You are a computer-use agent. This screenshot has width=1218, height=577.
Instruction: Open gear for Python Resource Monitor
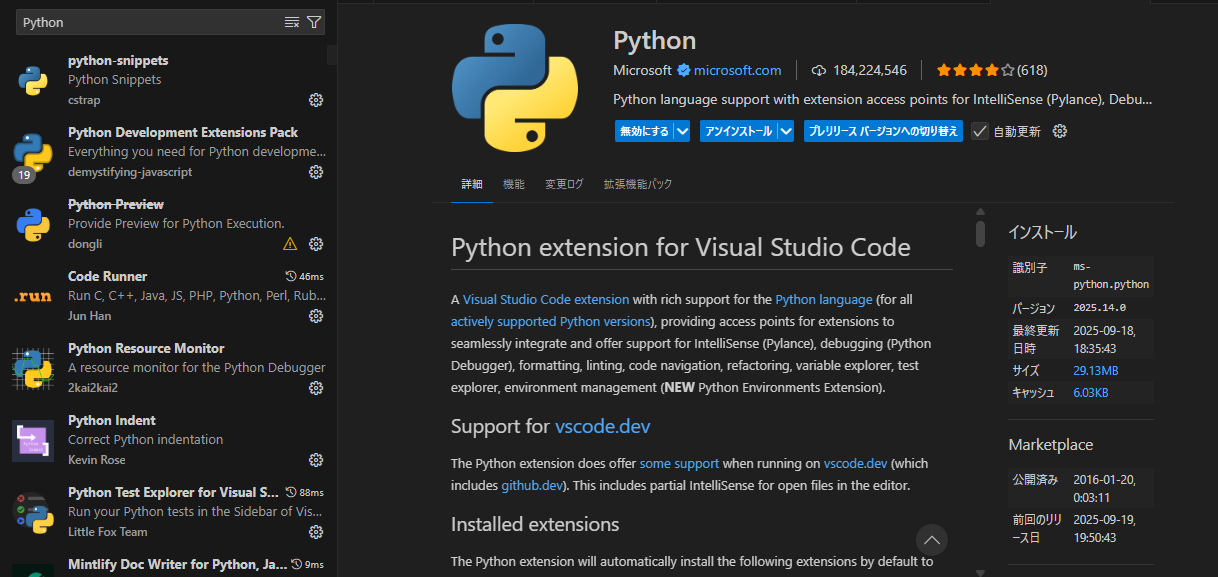coord(316,388)
